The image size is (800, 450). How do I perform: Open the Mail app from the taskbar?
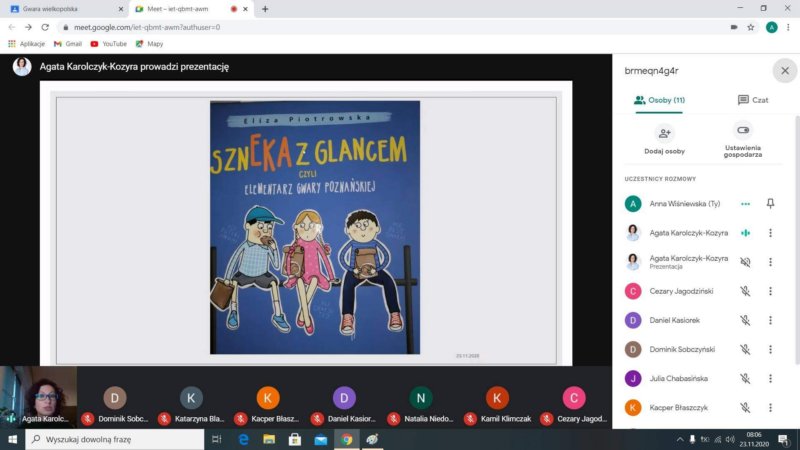click(320, 439)
